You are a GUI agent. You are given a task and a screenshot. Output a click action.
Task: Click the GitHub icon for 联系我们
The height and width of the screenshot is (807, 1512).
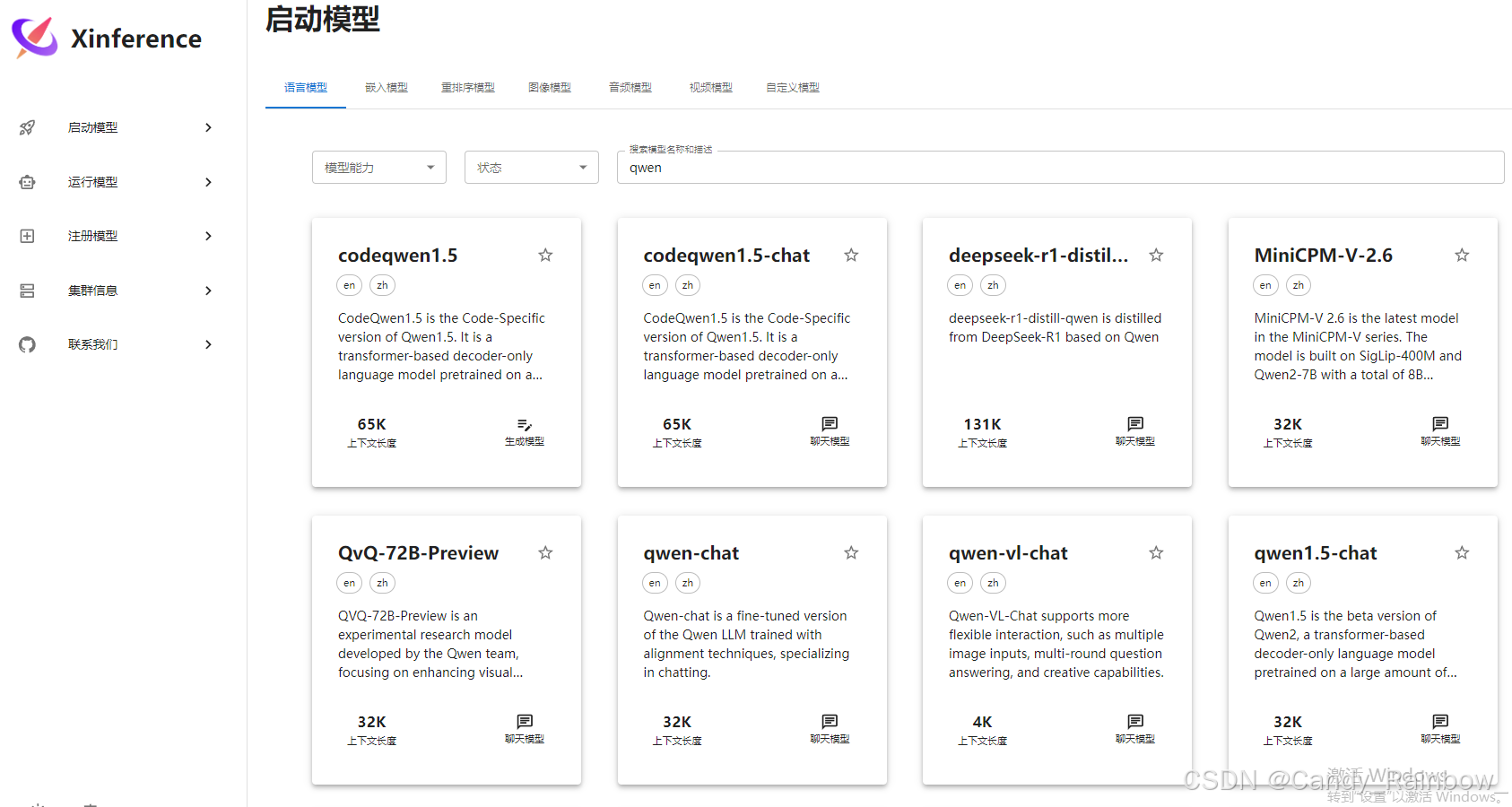coord(28,344)
